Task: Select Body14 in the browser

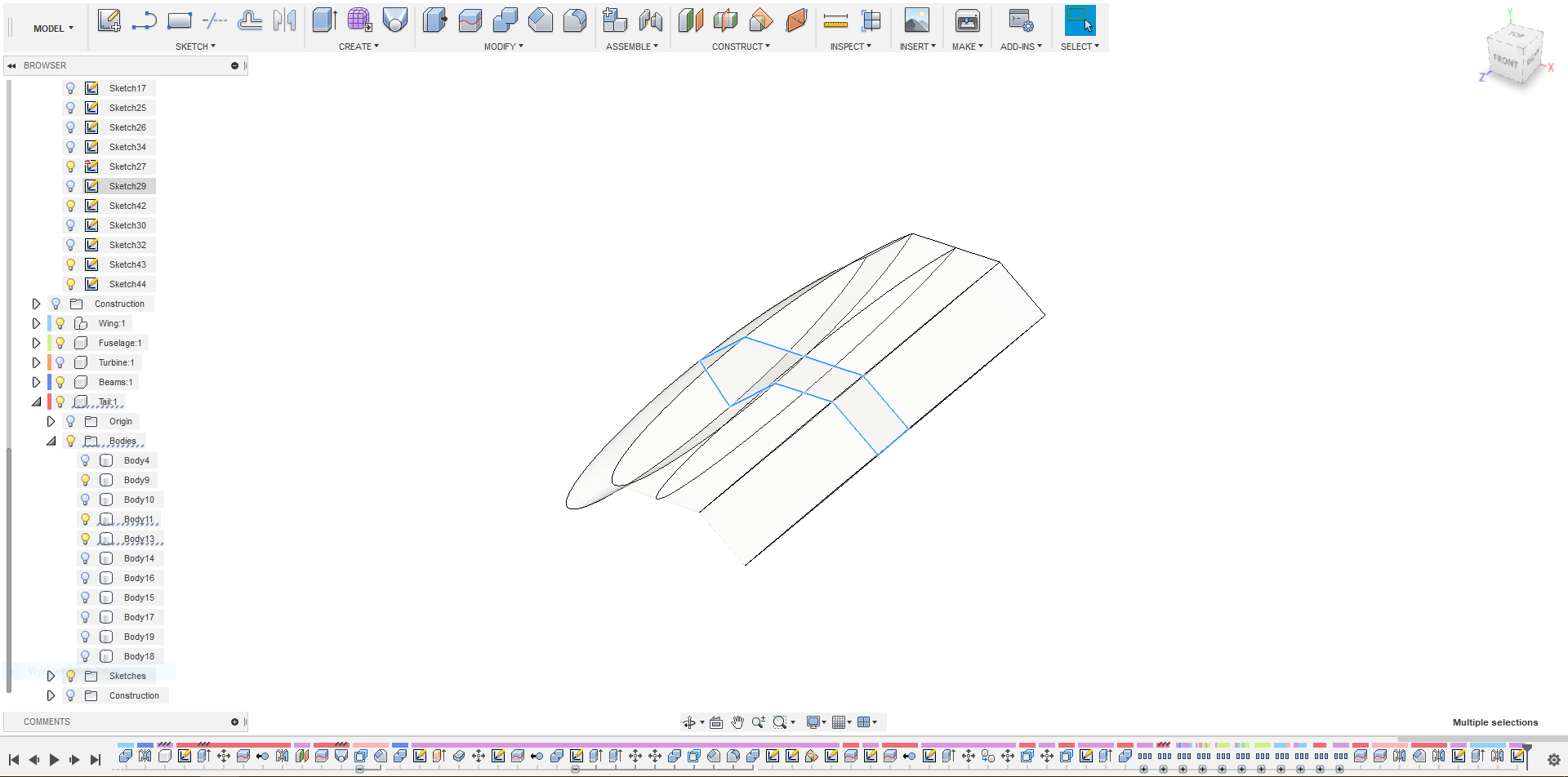Action: [139, 558]
